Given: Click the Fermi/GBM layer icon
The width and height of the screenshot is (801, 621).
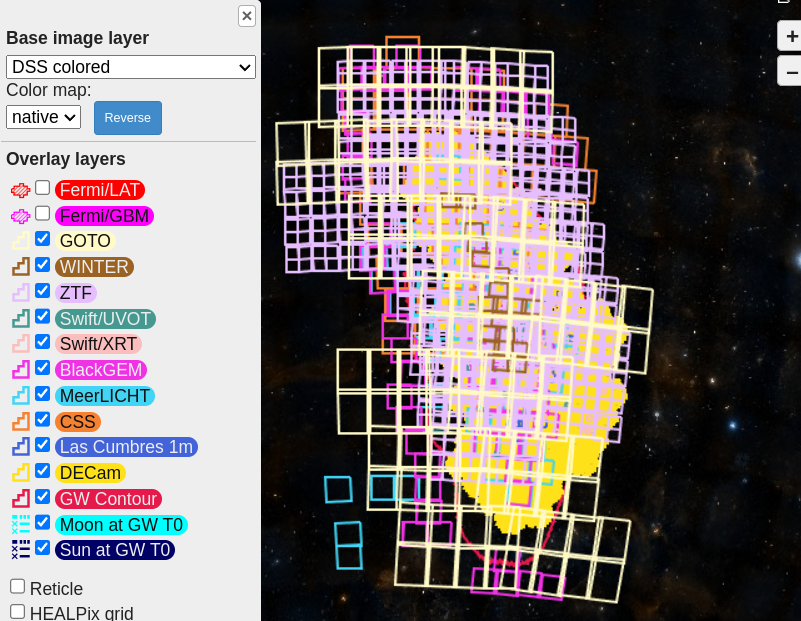Looking at the screenshot, I should point(21,217).
